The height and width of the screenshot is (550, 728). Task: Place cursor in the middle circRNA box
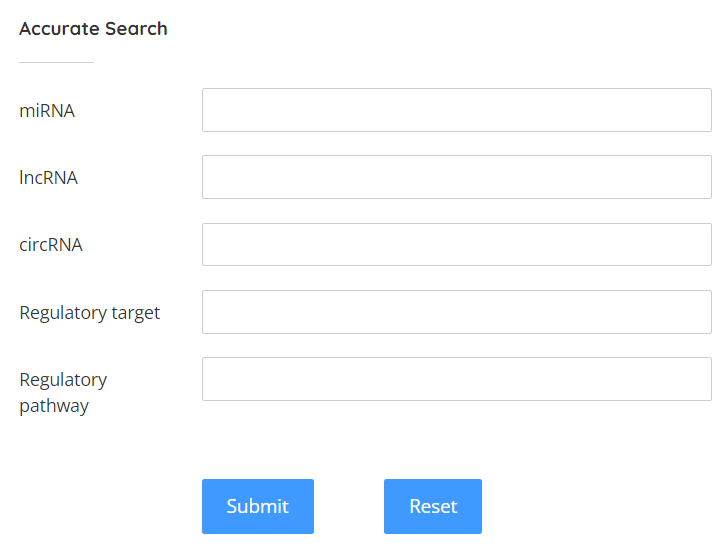point(456,244)
